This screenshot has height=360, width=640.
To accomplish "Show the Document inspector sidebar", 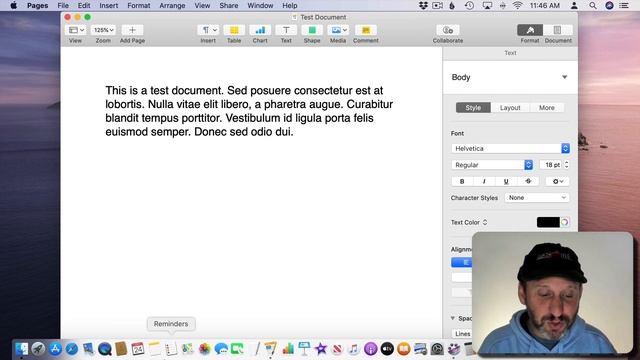I will coord(558,30).
